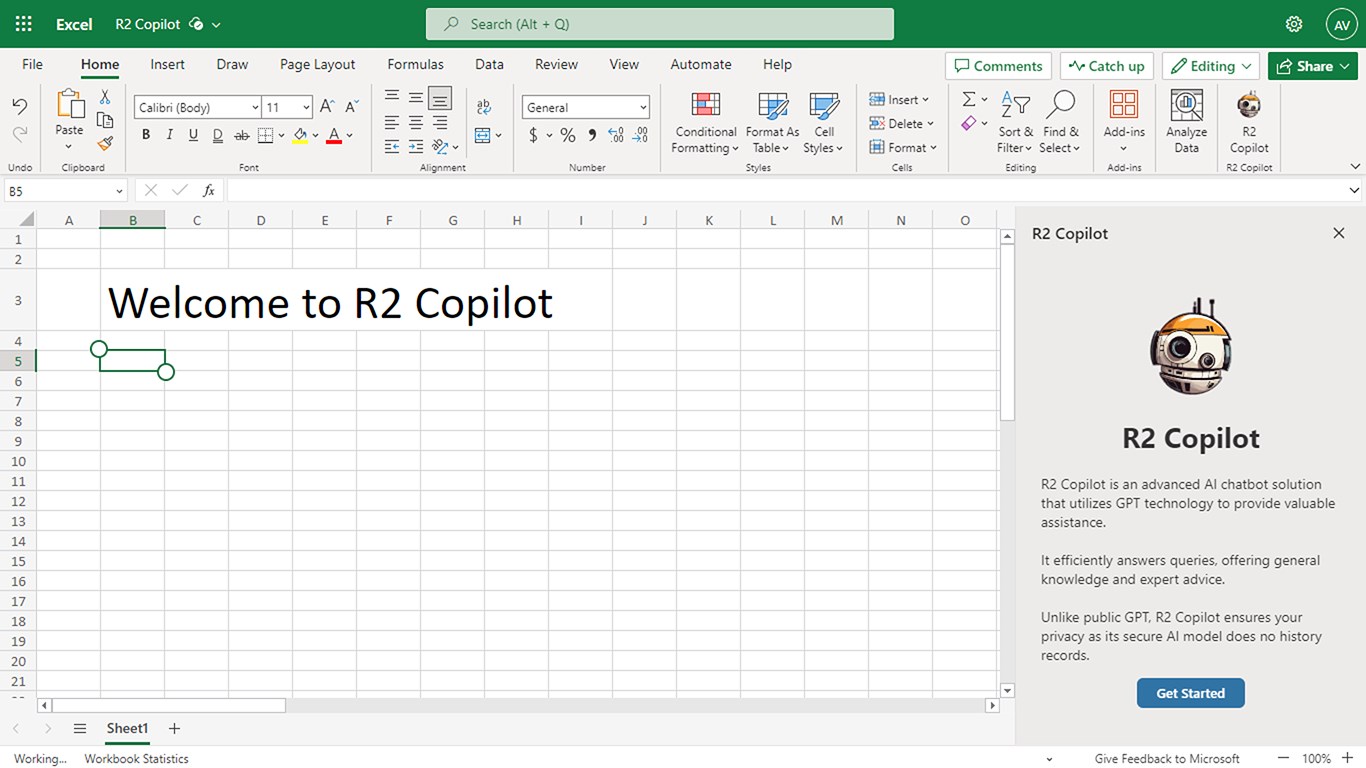Open the Editing mode dropdown

(x=1210, y=66)
